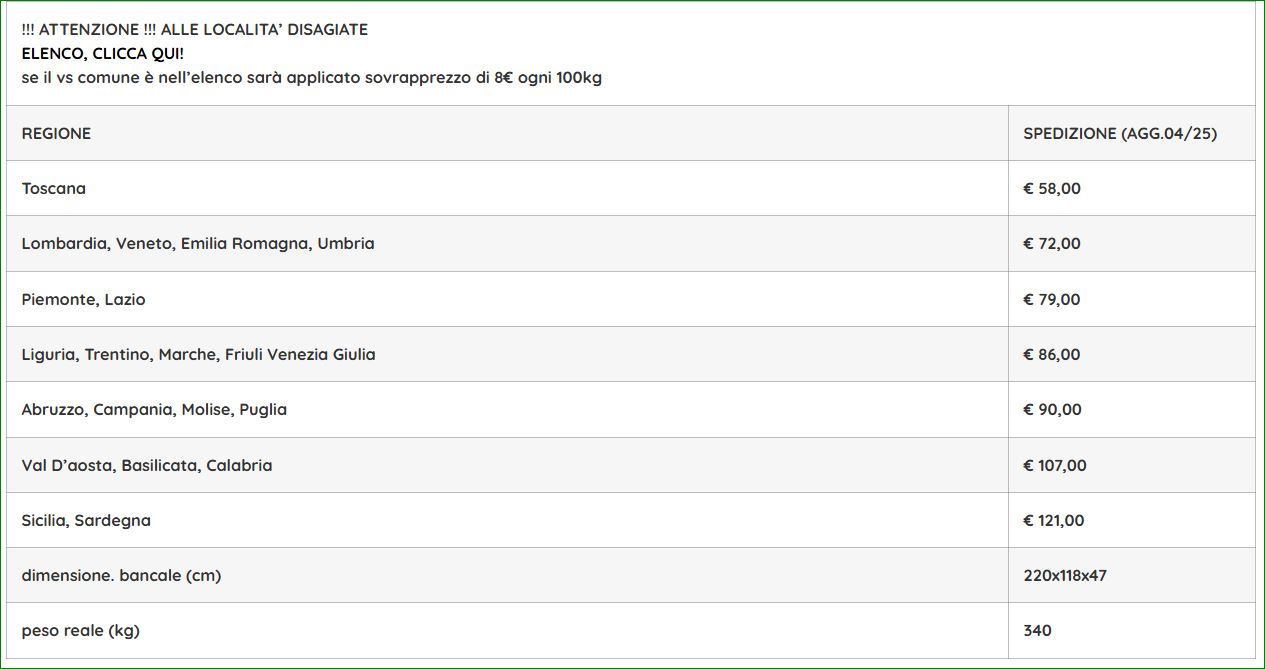Click the REGIONE column header
This screenshot has height=669, width=1265.
(x=56, y=133)
